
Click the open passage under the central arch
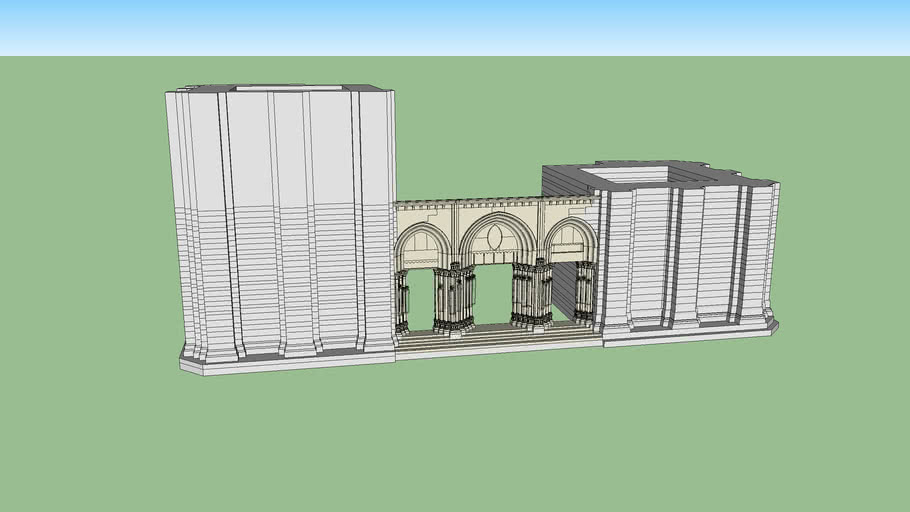tap(492, 295)
